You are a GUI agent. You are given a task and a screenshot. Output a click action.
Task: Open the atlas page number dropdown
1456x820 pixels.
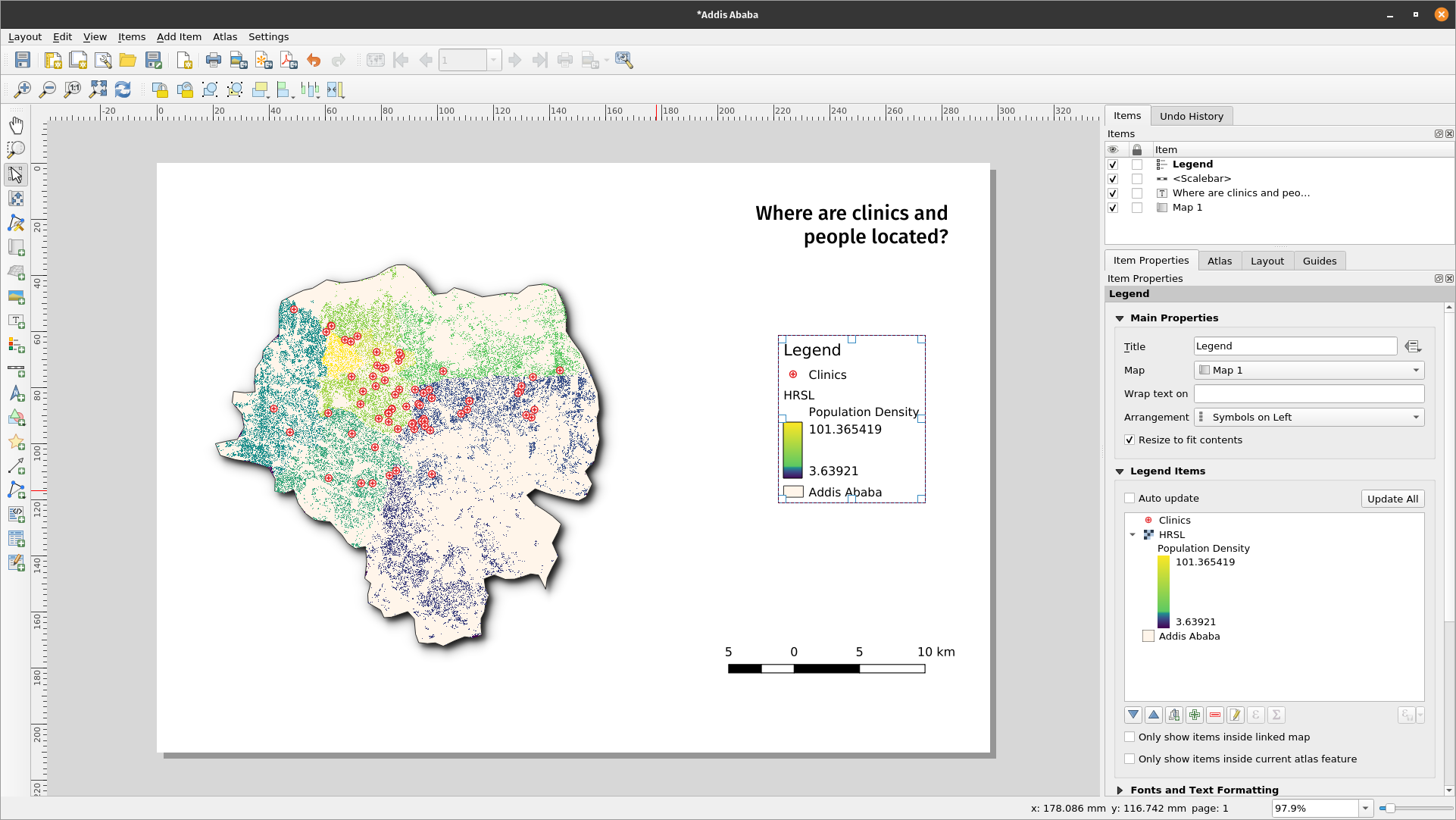click(x=494, y=61)
